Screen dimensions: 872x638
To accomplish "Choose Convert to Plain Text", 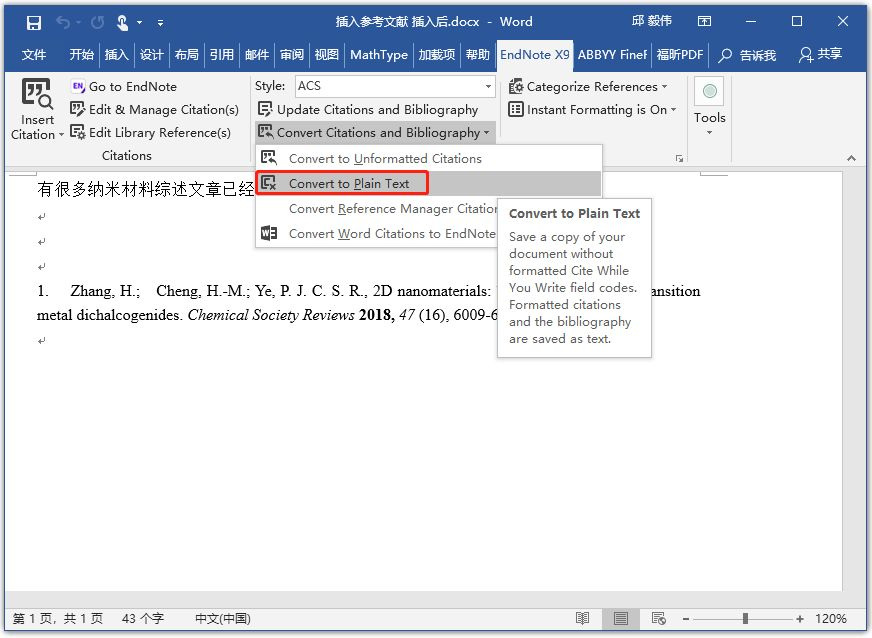I will [428, 184].
